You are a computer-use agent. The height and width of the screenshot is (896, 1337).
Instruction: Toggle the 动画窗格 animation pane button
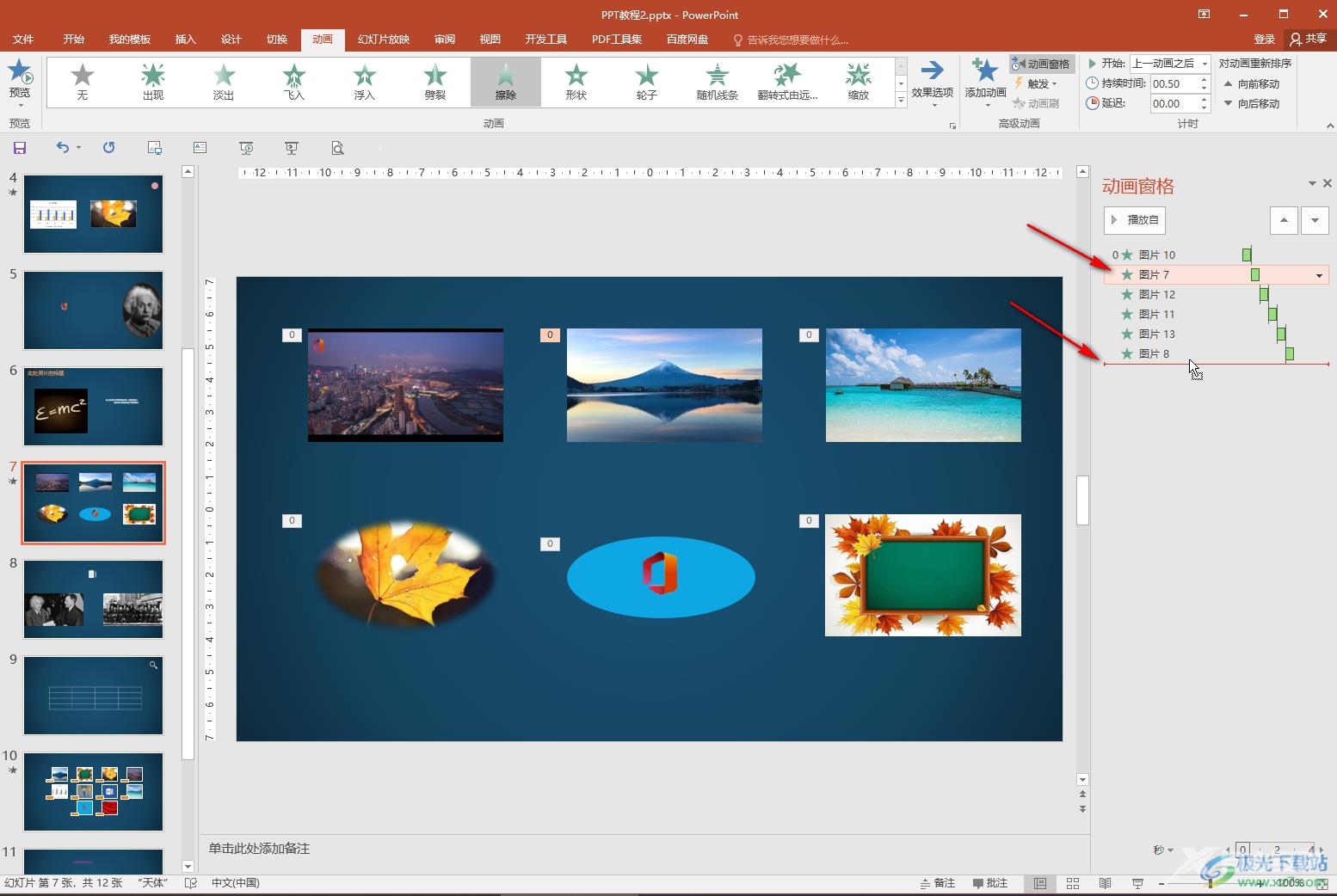click(x=1041, y=64)
